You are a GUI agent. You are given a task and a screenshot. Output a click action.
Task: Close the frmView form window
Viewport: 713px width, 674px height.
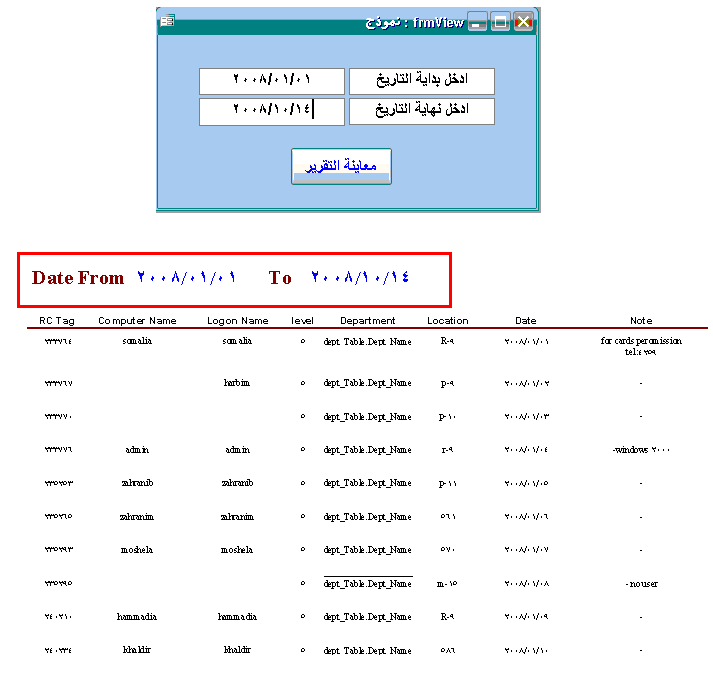coord(523,22)
